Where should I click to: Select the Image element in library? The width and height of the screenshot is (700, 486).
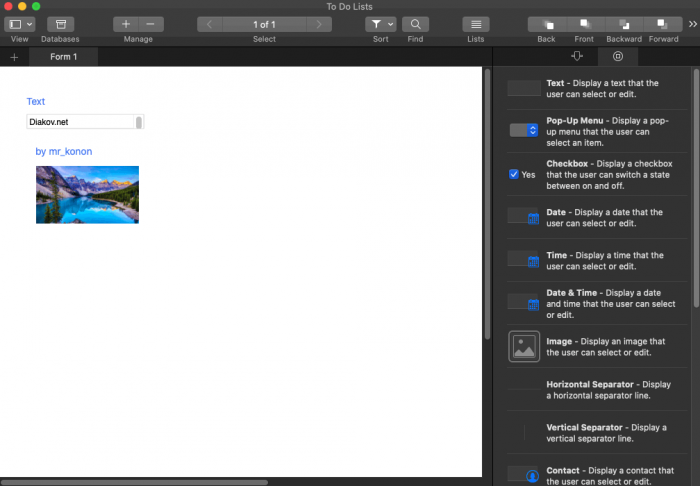524,346
